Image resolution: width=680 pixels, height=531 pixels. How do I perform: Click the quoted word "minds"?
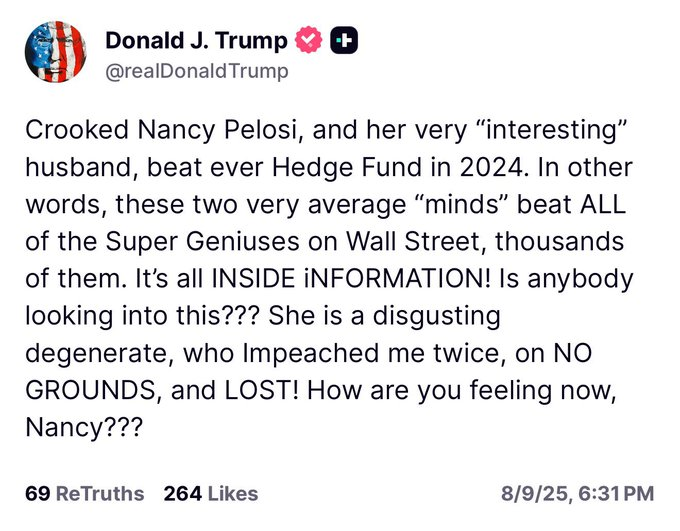463,204
